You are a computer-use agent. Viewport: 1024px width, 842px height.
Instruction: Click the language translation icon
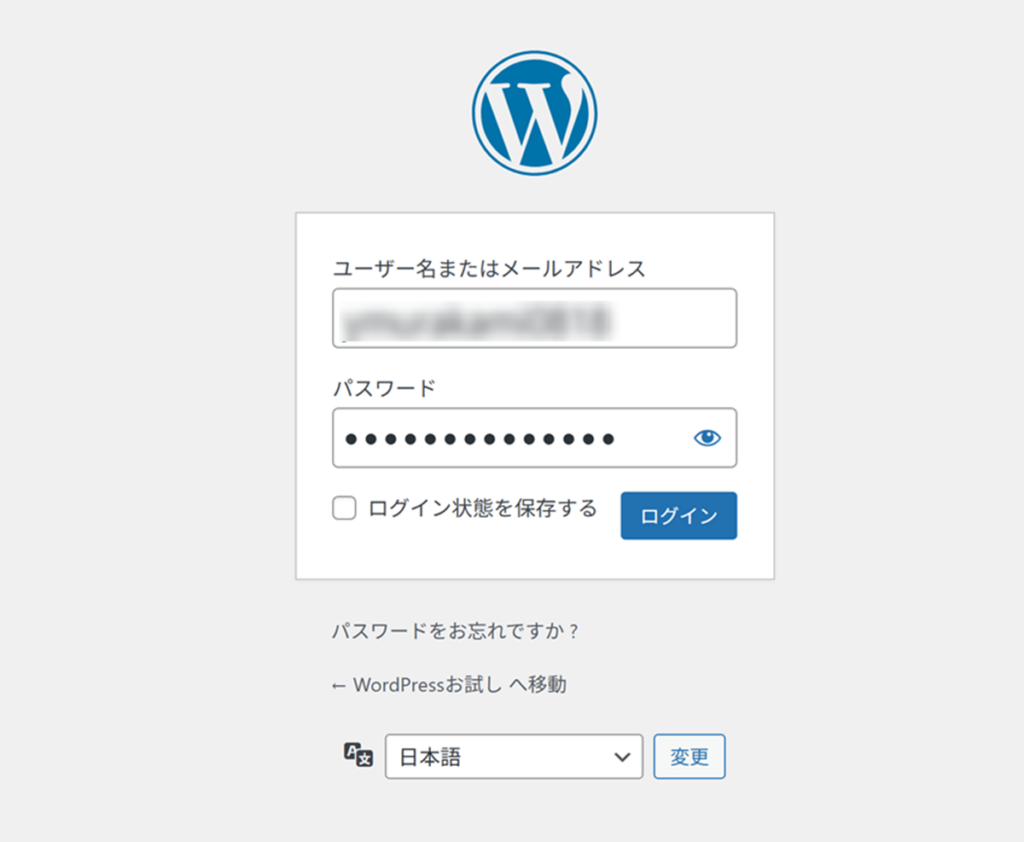358,755
